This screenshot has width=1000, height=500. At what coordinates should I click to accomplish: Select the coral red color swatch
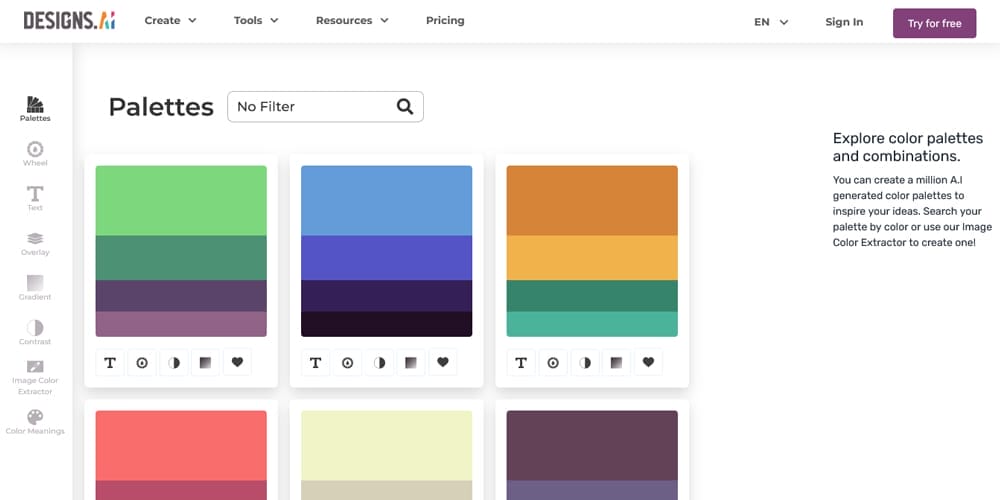(x=181, y=445)
